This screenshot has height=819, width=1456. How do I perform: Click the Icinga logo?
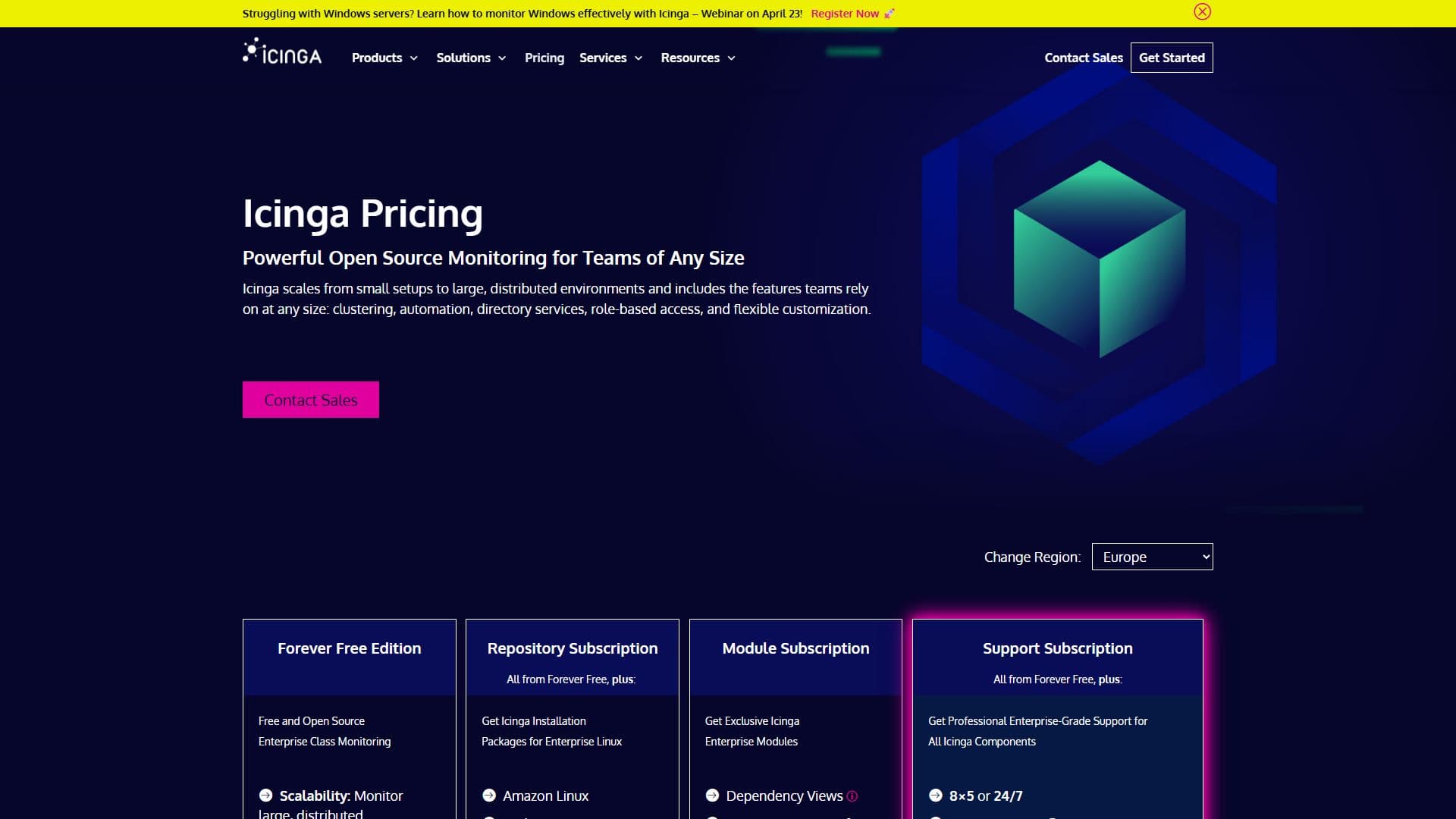[282, 52]
